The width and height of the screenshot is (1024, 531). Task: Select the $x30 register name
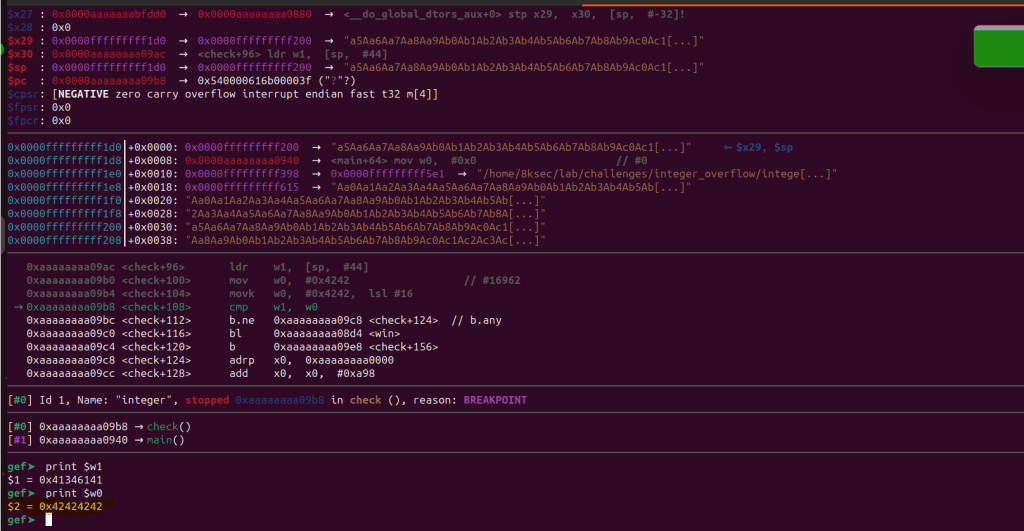(x=20, y=54)
